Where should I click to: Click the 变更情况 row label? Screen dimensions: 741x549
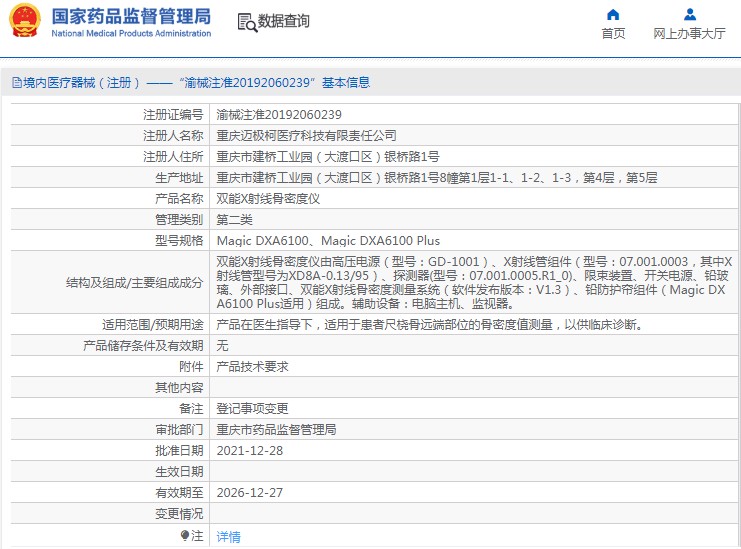(179, 514)
